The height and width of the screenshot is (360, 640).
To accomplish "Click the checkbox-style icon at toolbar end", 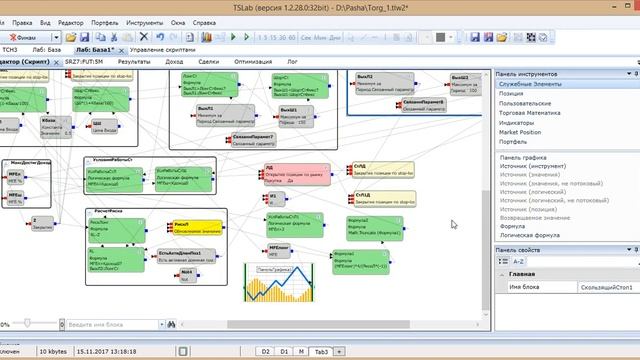I will 543,38.
